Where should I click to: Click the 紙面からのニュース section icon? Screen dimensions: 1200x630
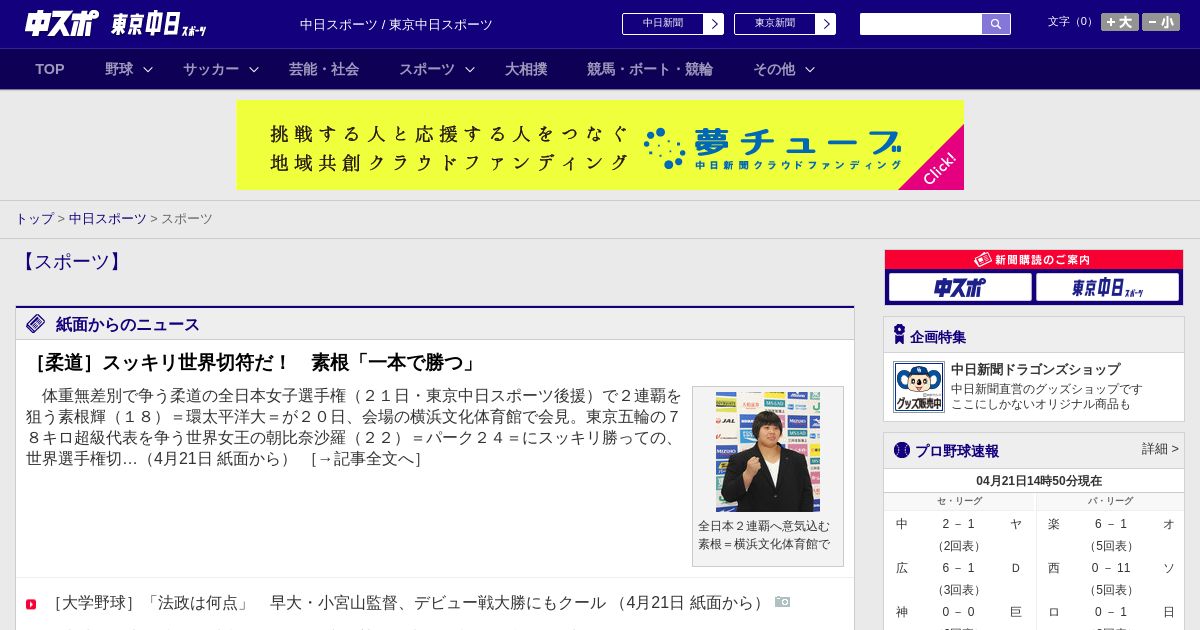[36, 324]
